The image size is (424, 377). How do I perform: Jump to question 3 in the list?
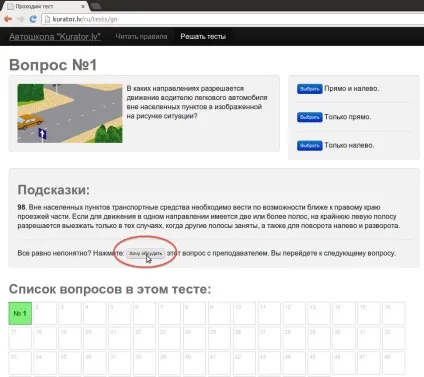tap(70, 313)
